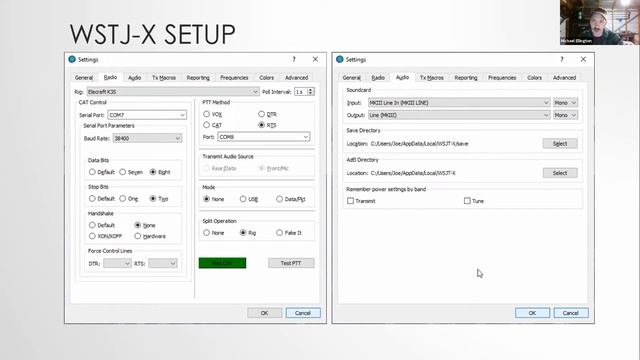Image resolution: width=640 pixels, height=360 pixels.
Task: Click the help question mark in right Settings window
Action: (x=562, y=59)
